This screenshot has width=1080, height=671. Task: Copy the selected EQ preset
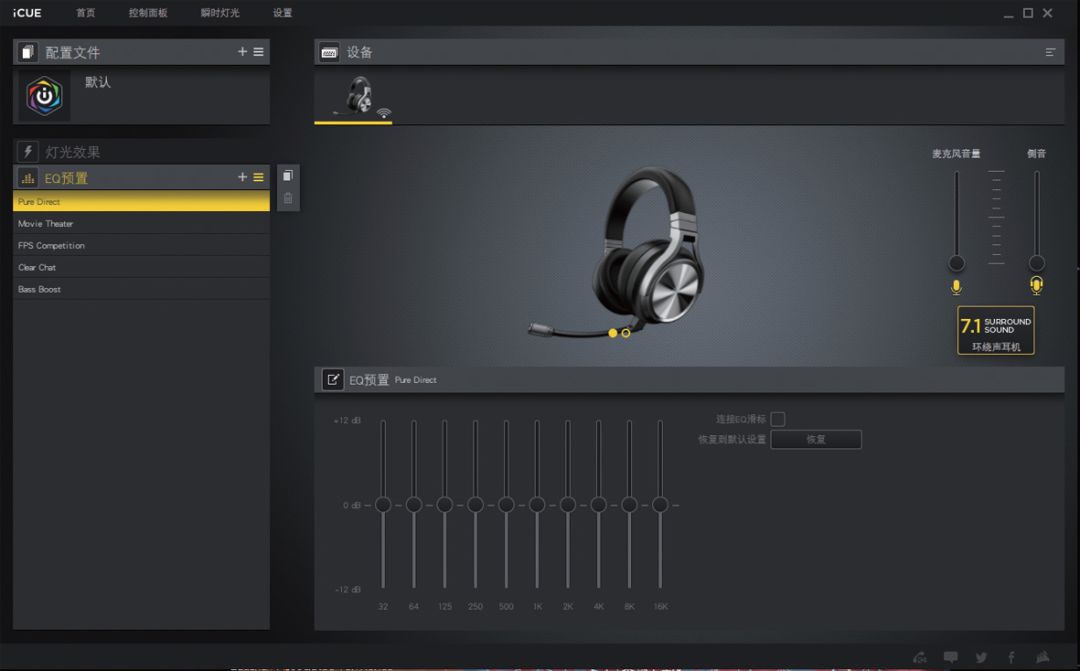(288, 176)
